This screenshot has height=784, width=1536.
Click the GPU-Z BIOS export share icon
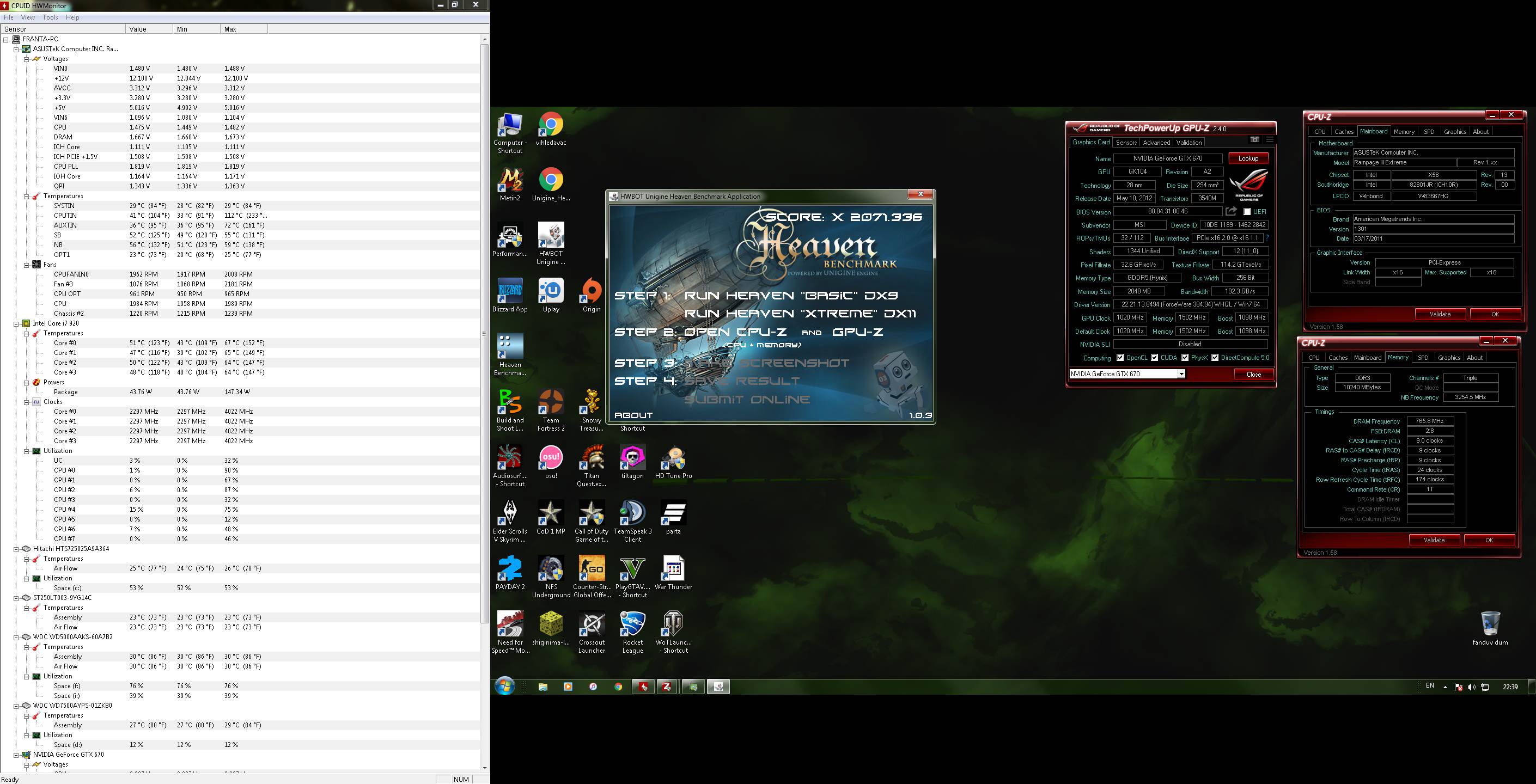coord(1232,212)
